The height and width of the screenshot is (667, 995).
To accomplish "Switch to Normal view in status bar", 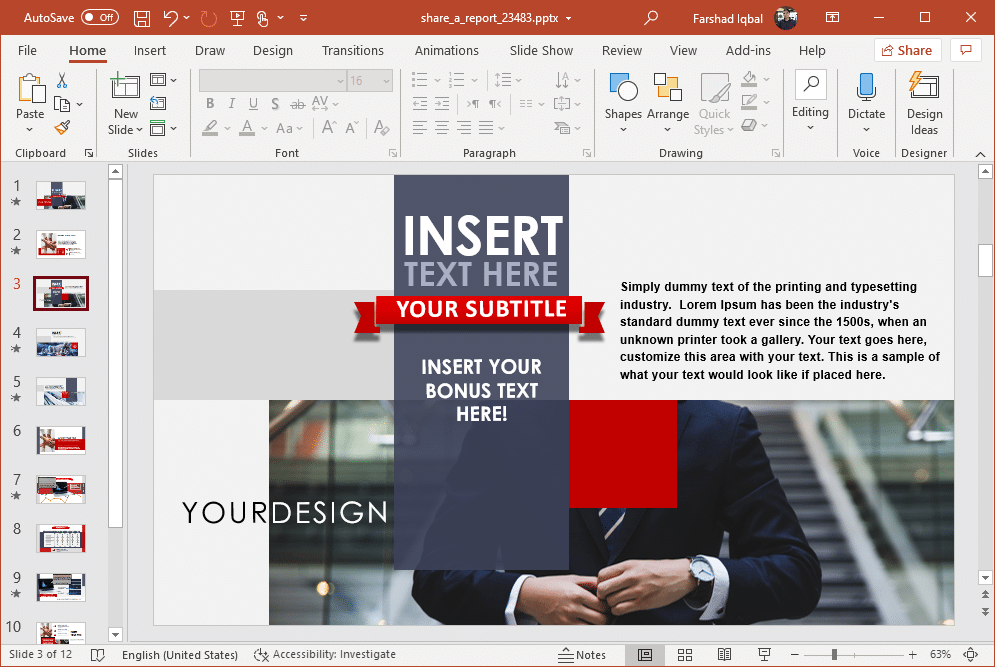I will pos(645,655).
